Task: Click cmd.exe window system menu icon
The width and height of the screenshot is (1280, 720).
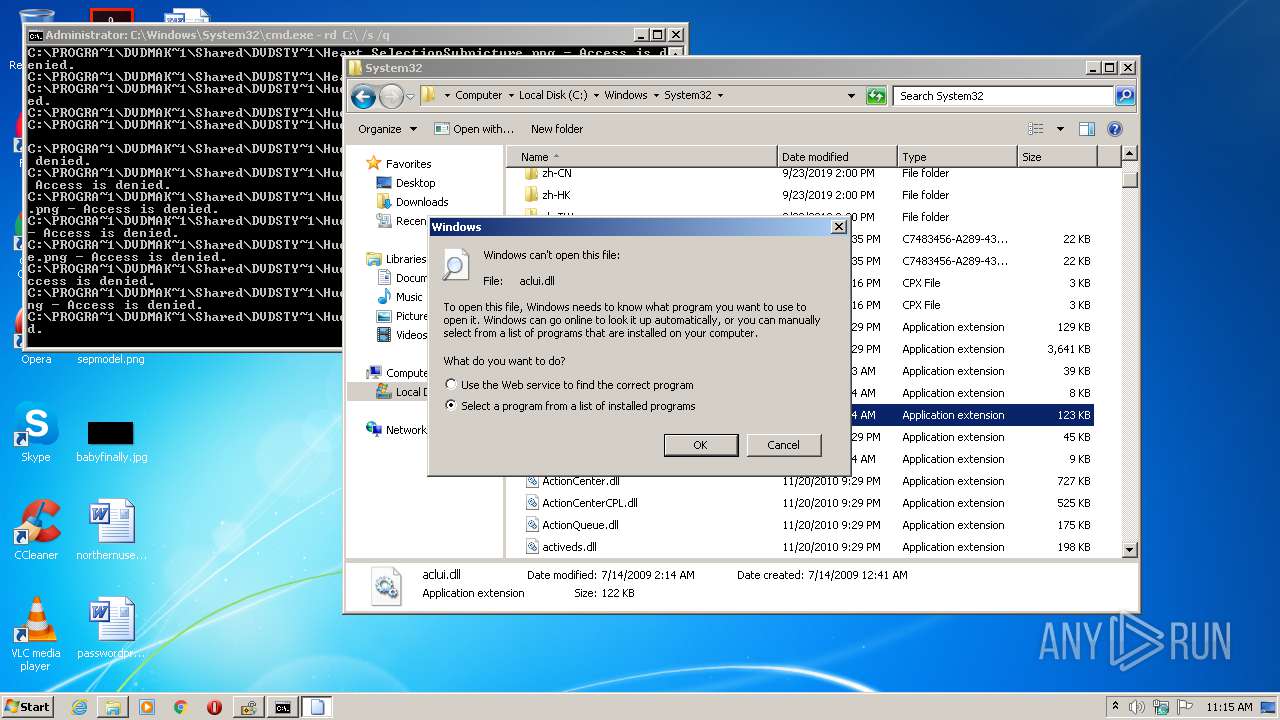Action: (x=35, y=35)
